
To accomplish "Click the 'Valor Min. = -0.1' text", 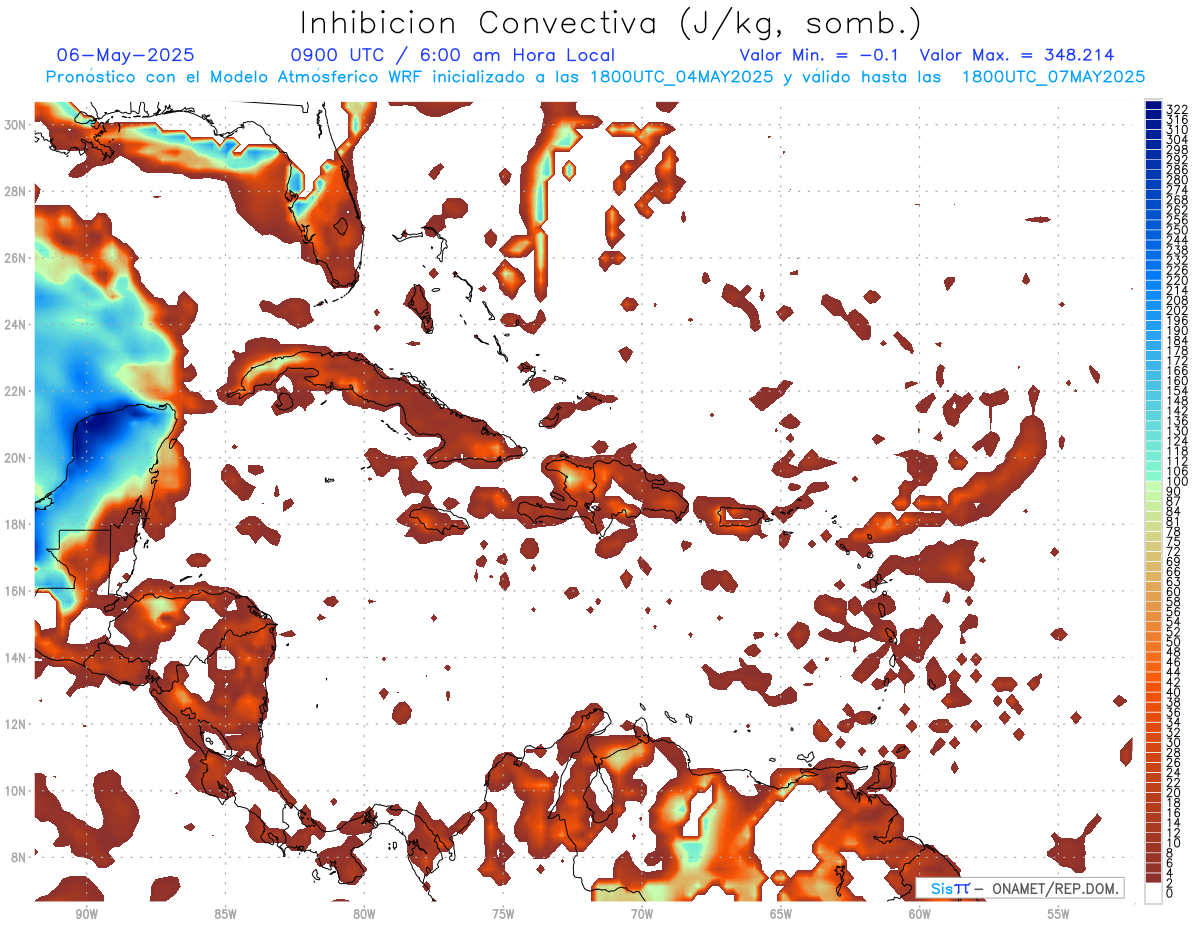I will 819,55.
